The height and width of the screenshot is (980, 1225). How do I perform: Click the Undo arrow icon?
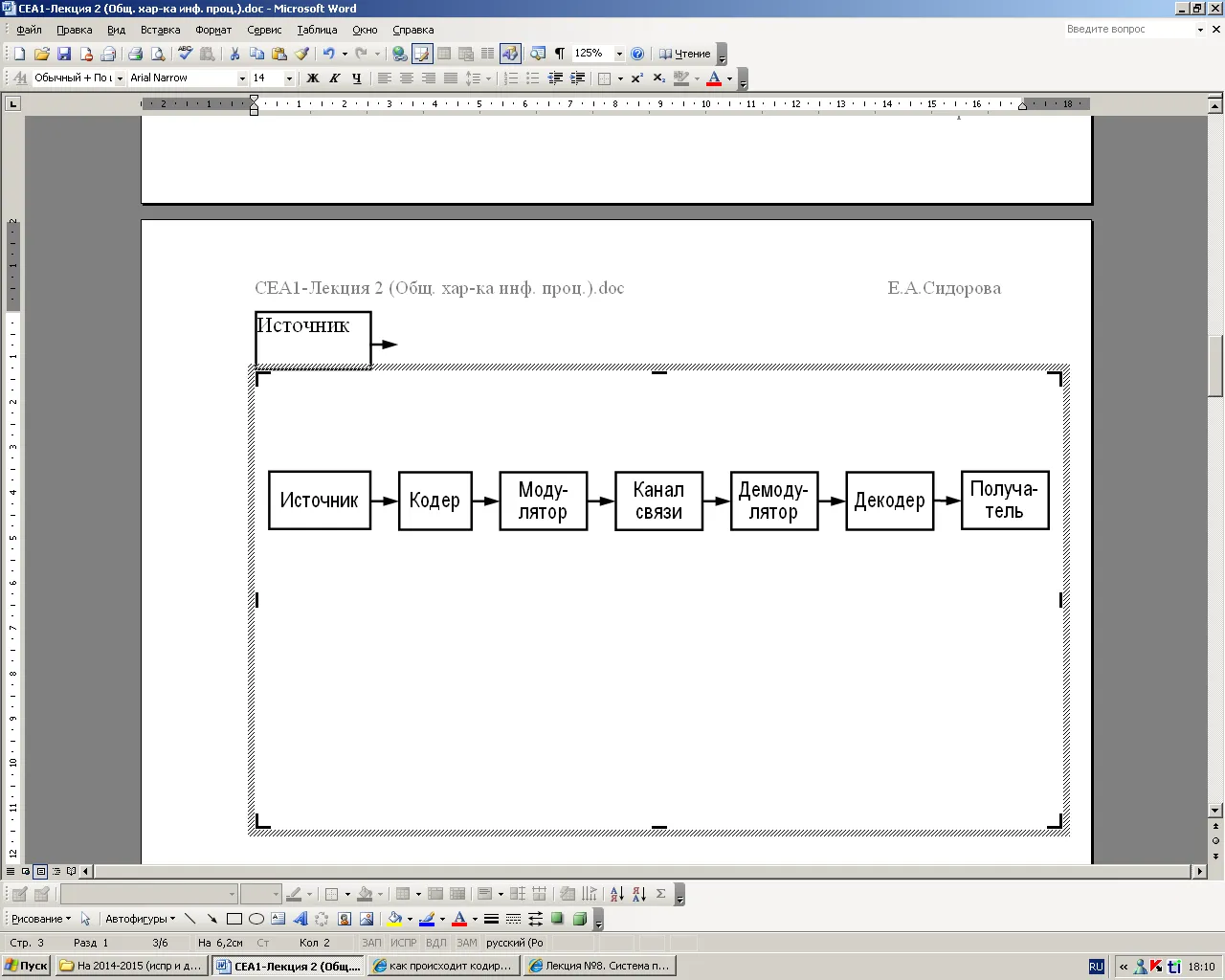[328, 54]
